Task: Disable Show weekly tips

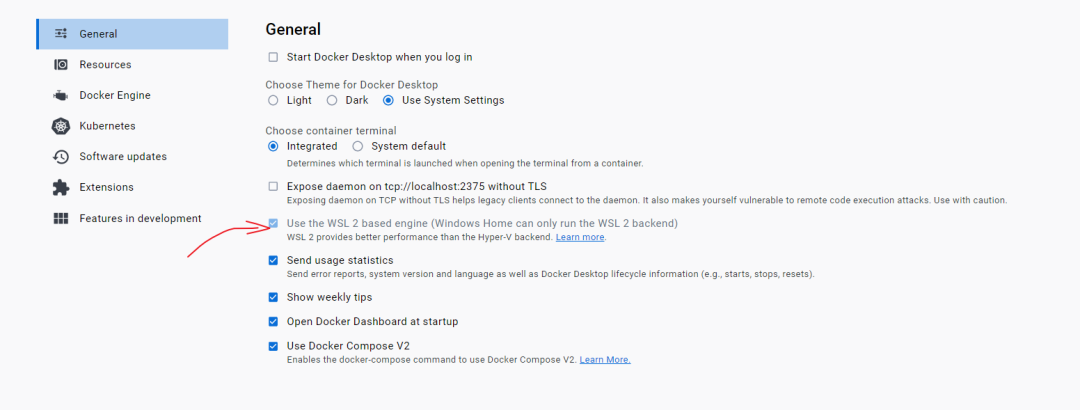Action: [x=273, y=297]
